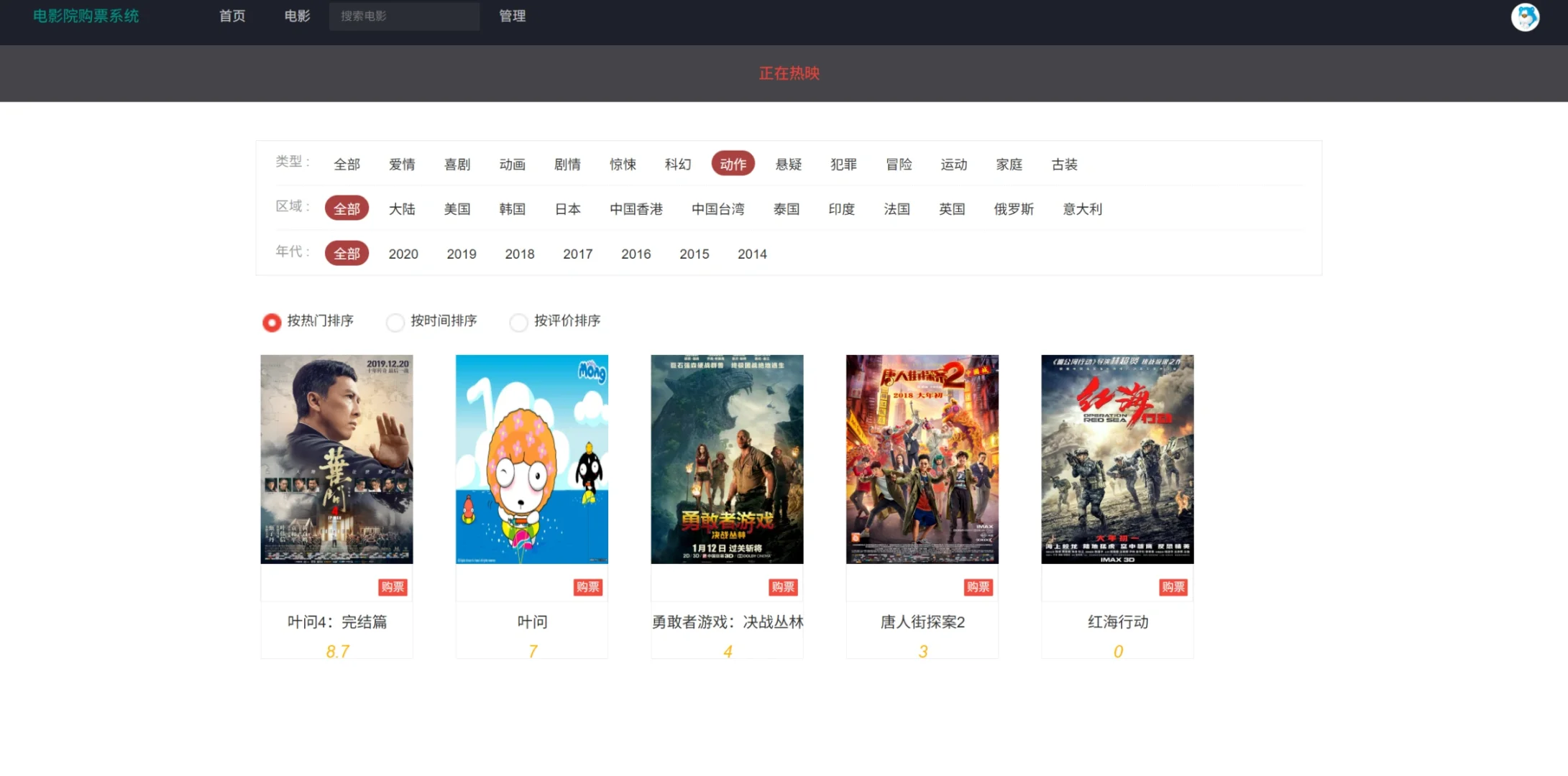Filter year by 2019
The width and height of the screenshot is (1568, 776).
(x=462, y=254)
